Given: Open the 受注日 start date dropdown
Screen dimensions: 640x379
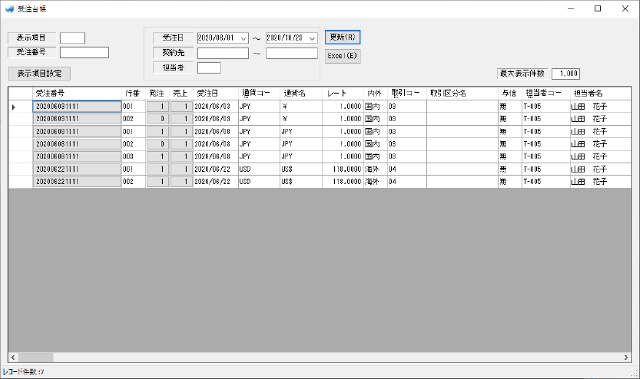Looking at the screenshot, I should pos(244,38).
